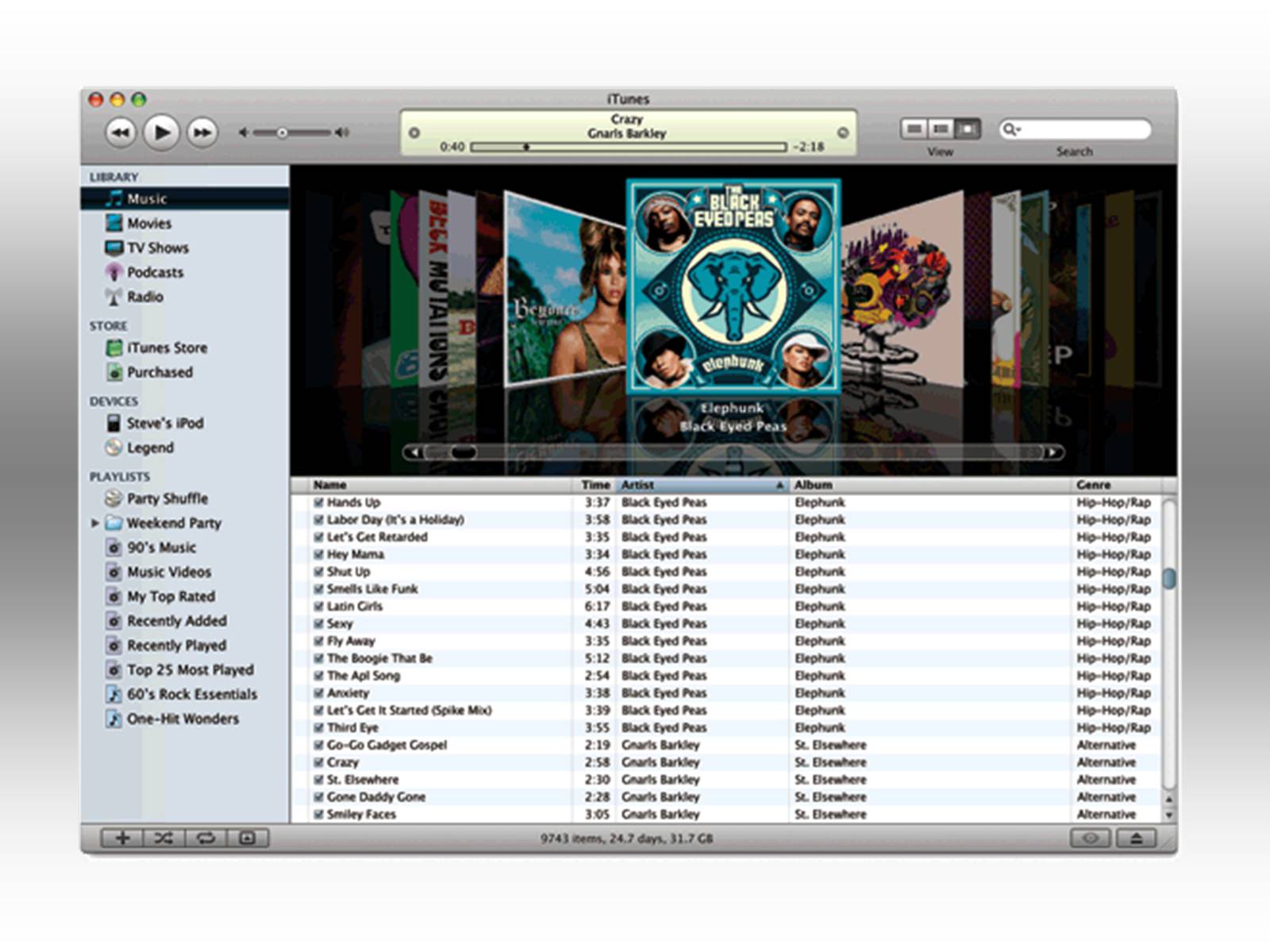Go back to previous track
Image resolution: width=1270 pixels, height=952 pixels.
pyautogui.click(x=121, y=132)
